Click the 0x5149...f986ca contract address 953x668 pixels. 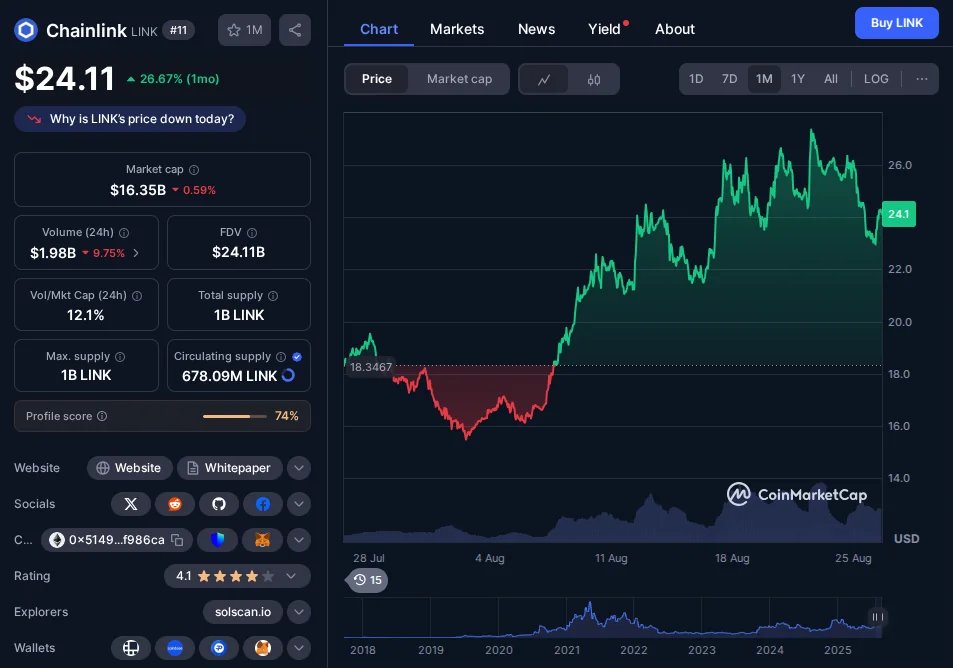117,540
